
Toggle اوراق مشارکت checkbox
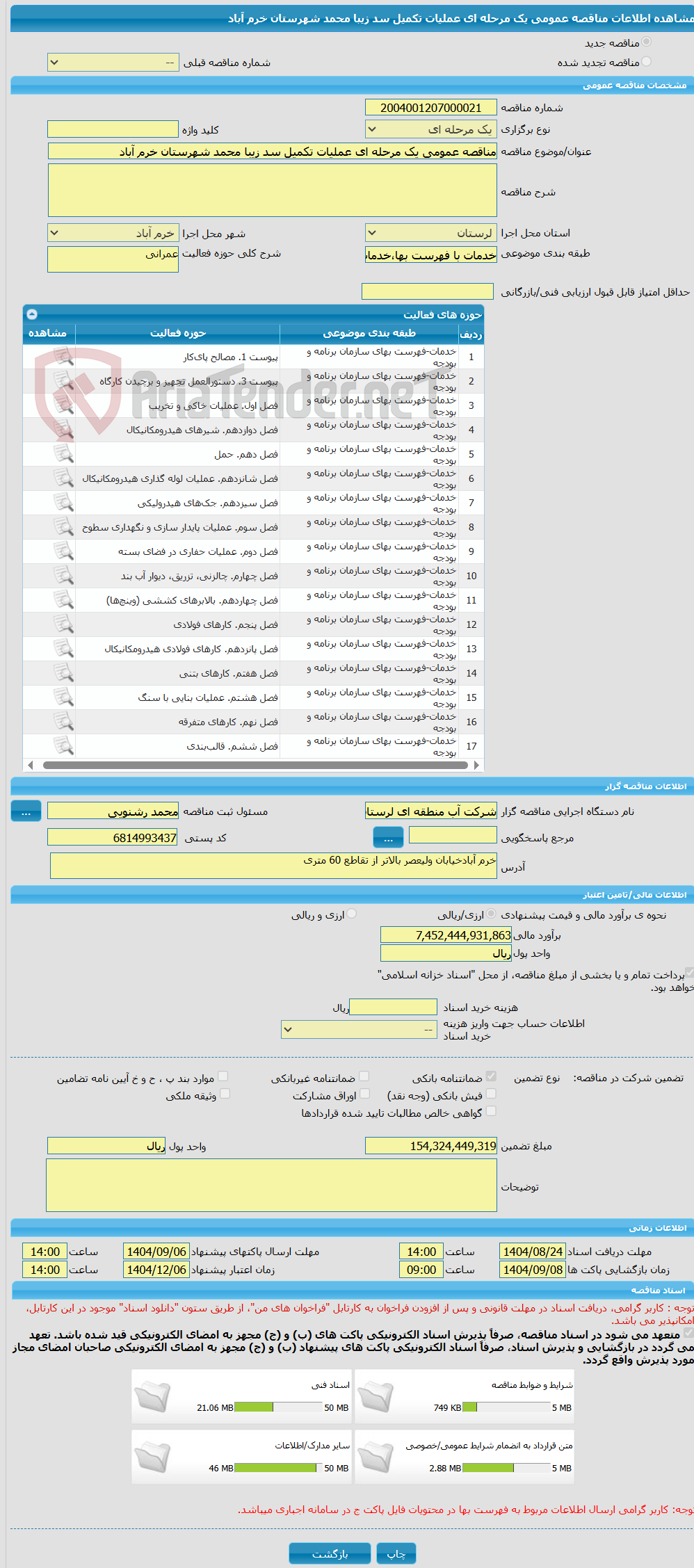pyautogui.click(x=364, y=1094)
